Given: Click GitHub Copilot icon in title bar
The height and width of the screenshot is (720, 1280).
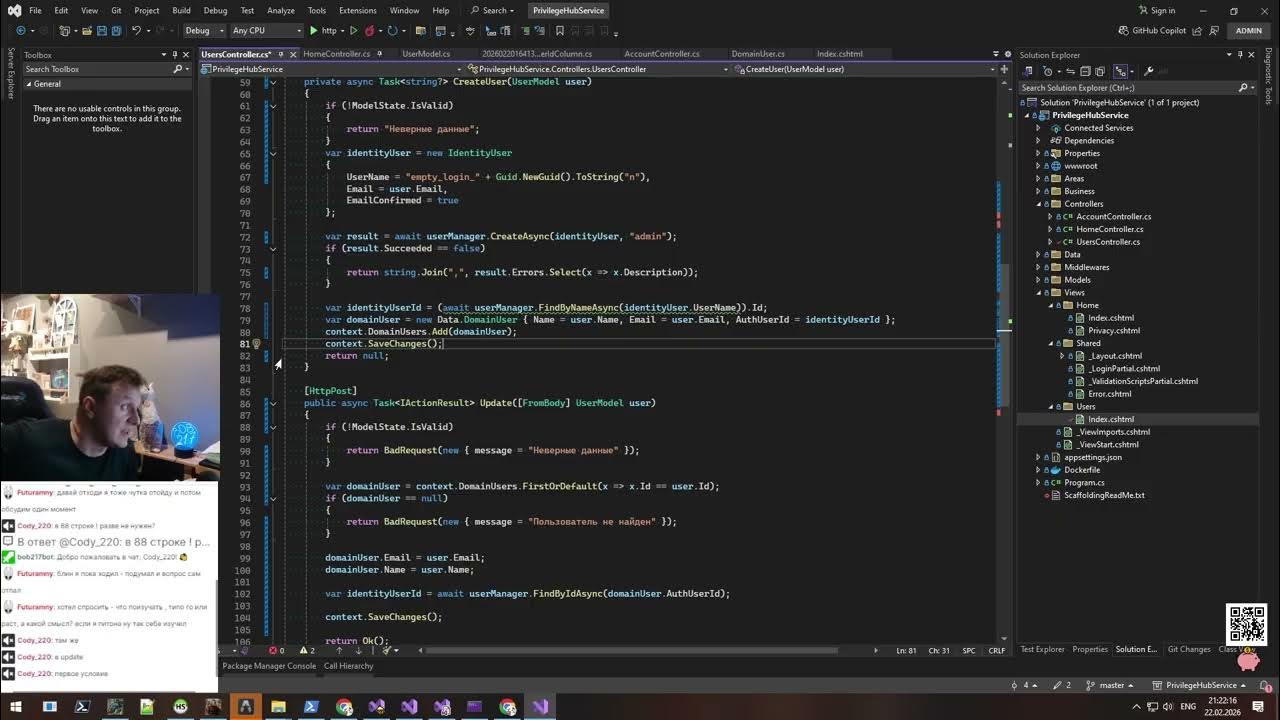Looking at the screenshot, I should [x=1122, y=31].
